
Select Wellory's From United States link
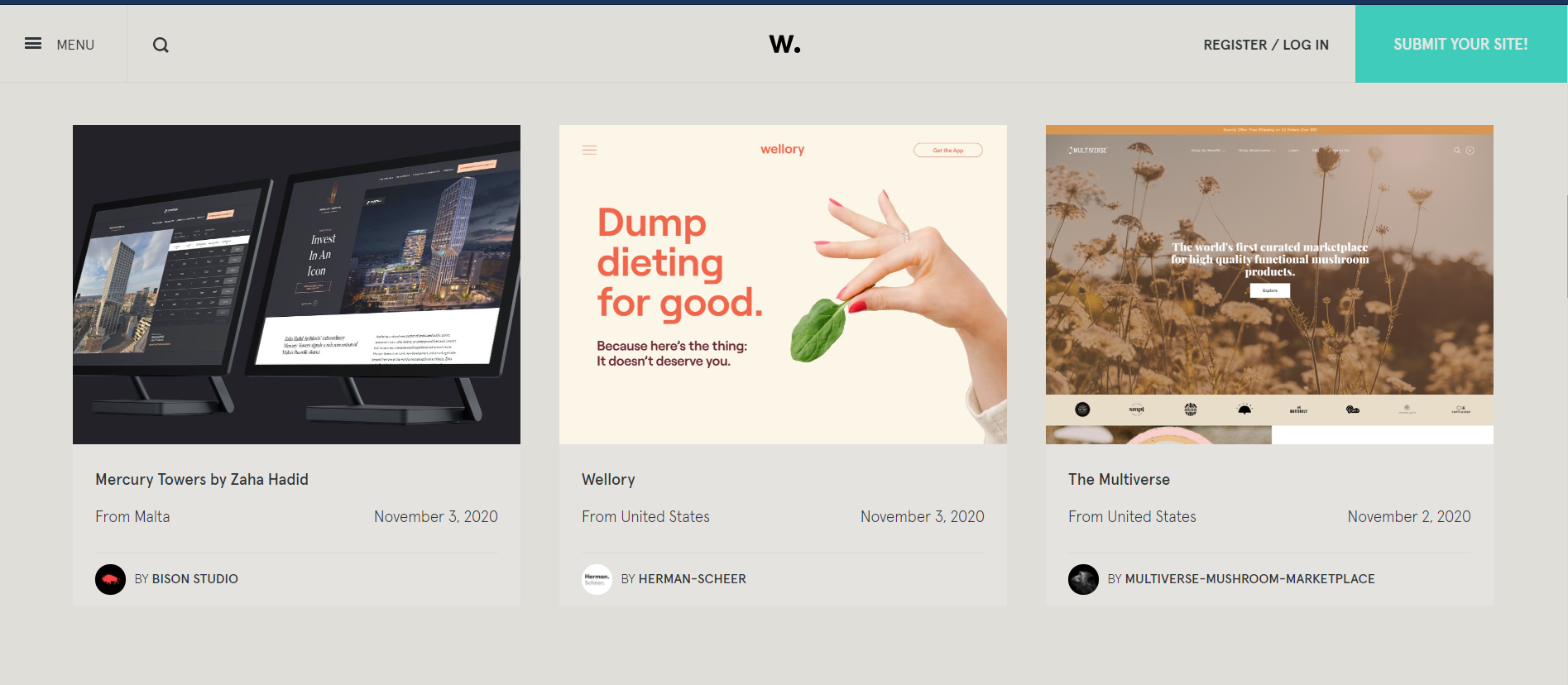click(645, 517)
